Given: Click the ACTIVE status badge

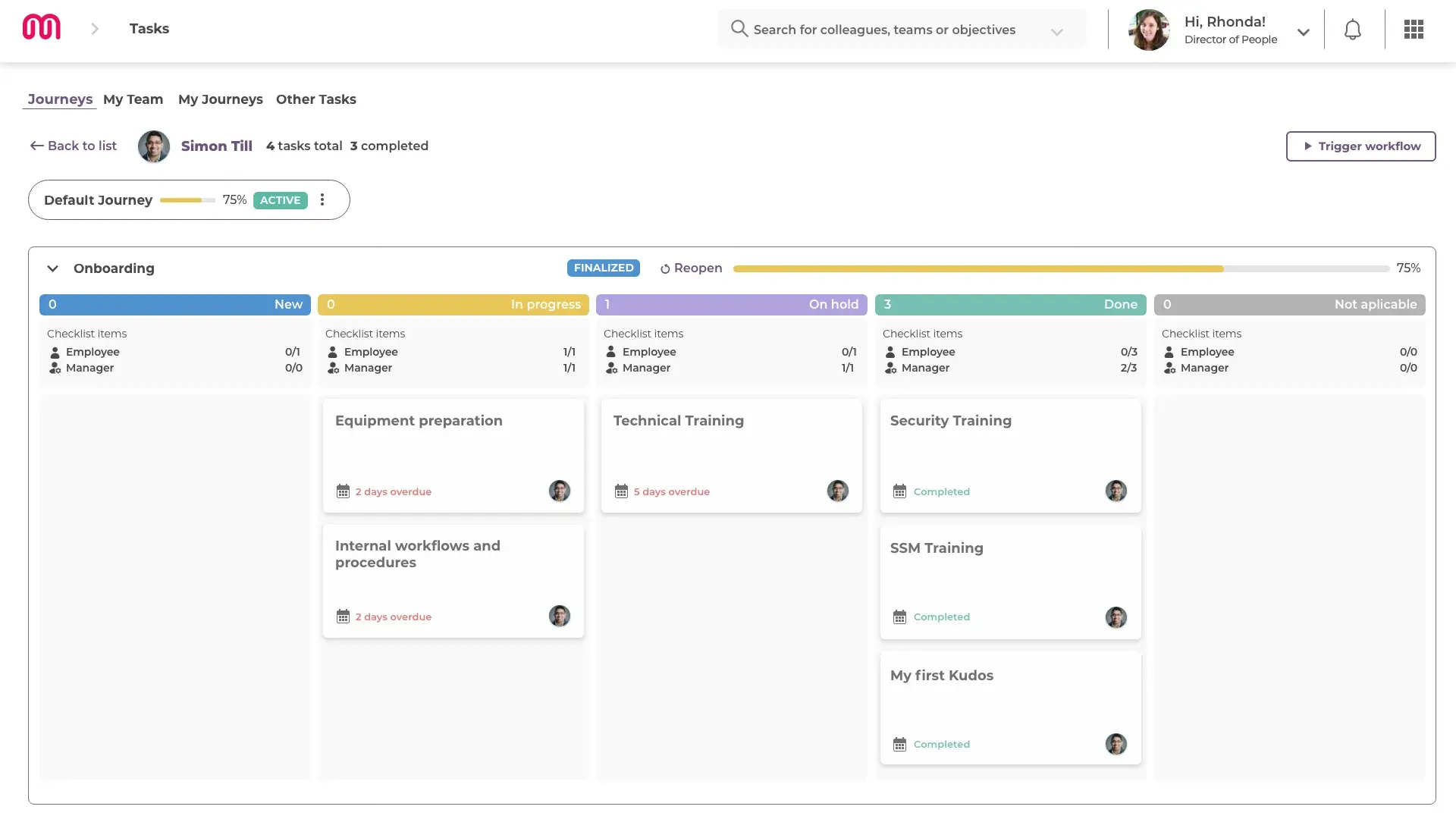Looking at the screenshot, I should 281,200.
